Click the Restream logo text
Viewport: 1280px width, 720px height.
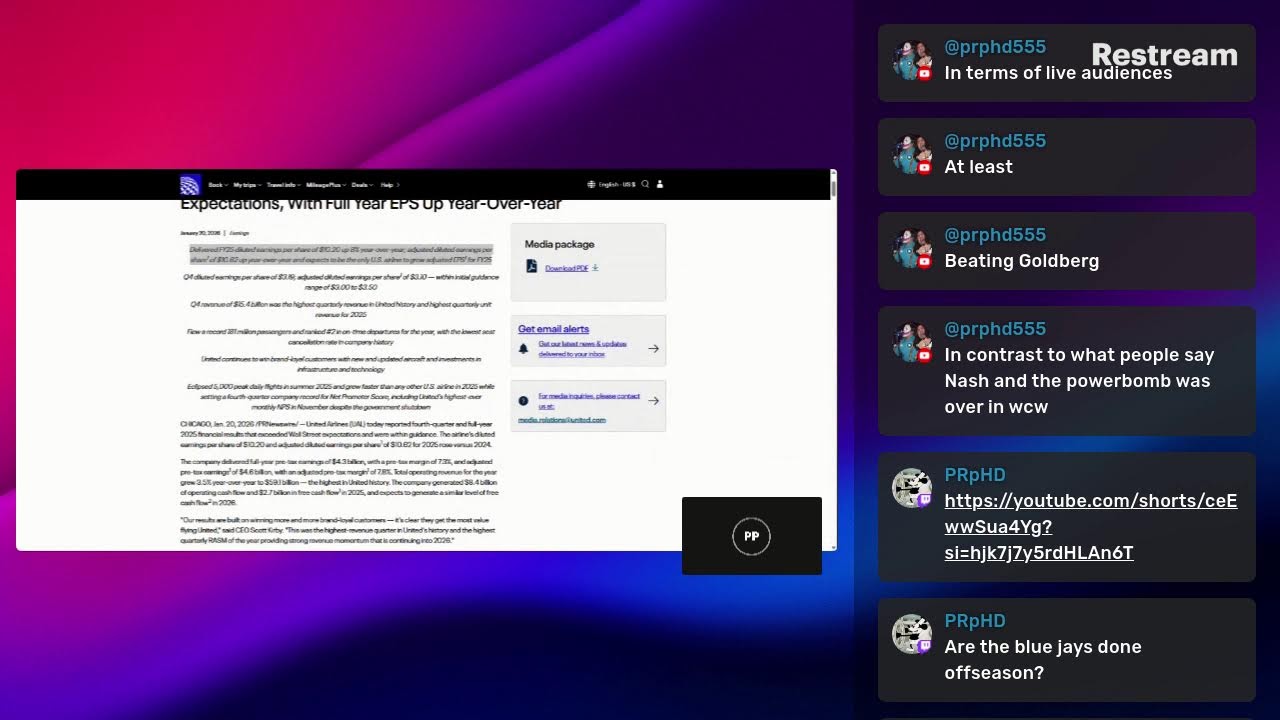[1164, 55]
